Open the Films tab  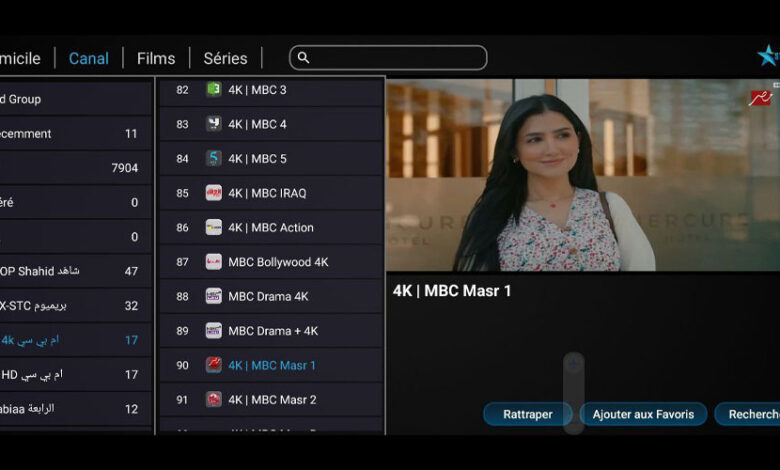(x=155, y=58)
